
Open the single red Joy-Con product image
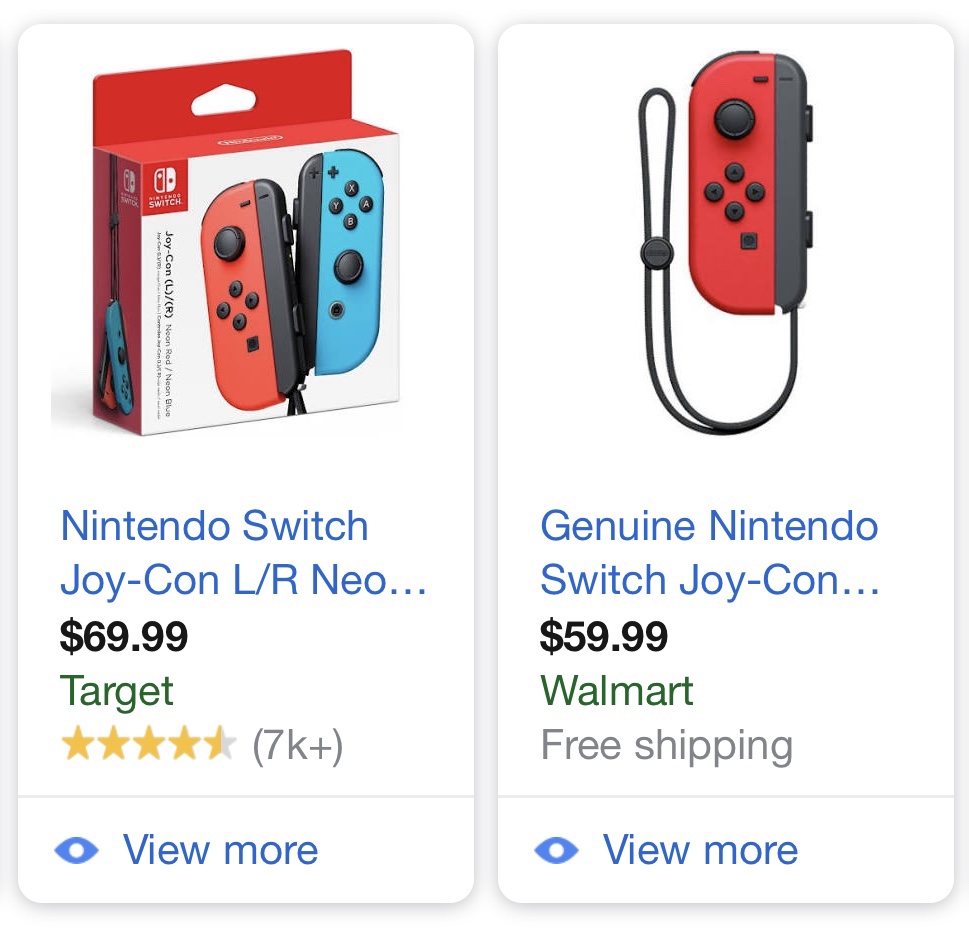(725, 245)
